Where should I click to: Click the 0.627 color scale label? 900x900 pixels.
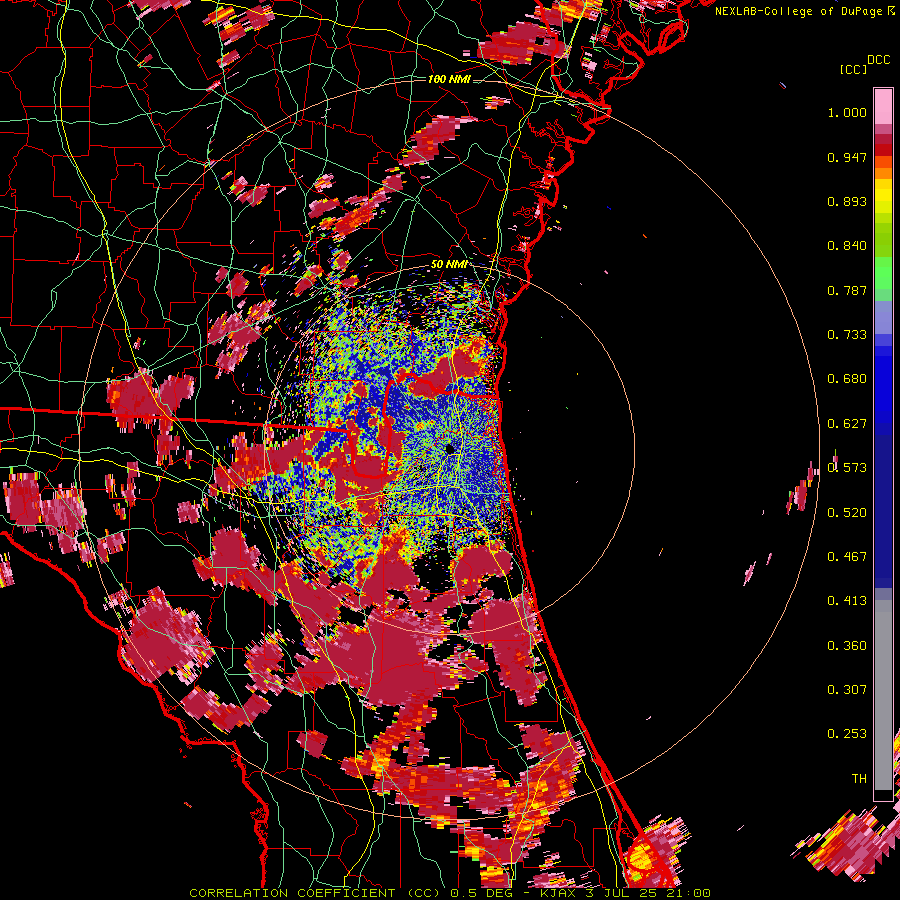coord(847,424)
